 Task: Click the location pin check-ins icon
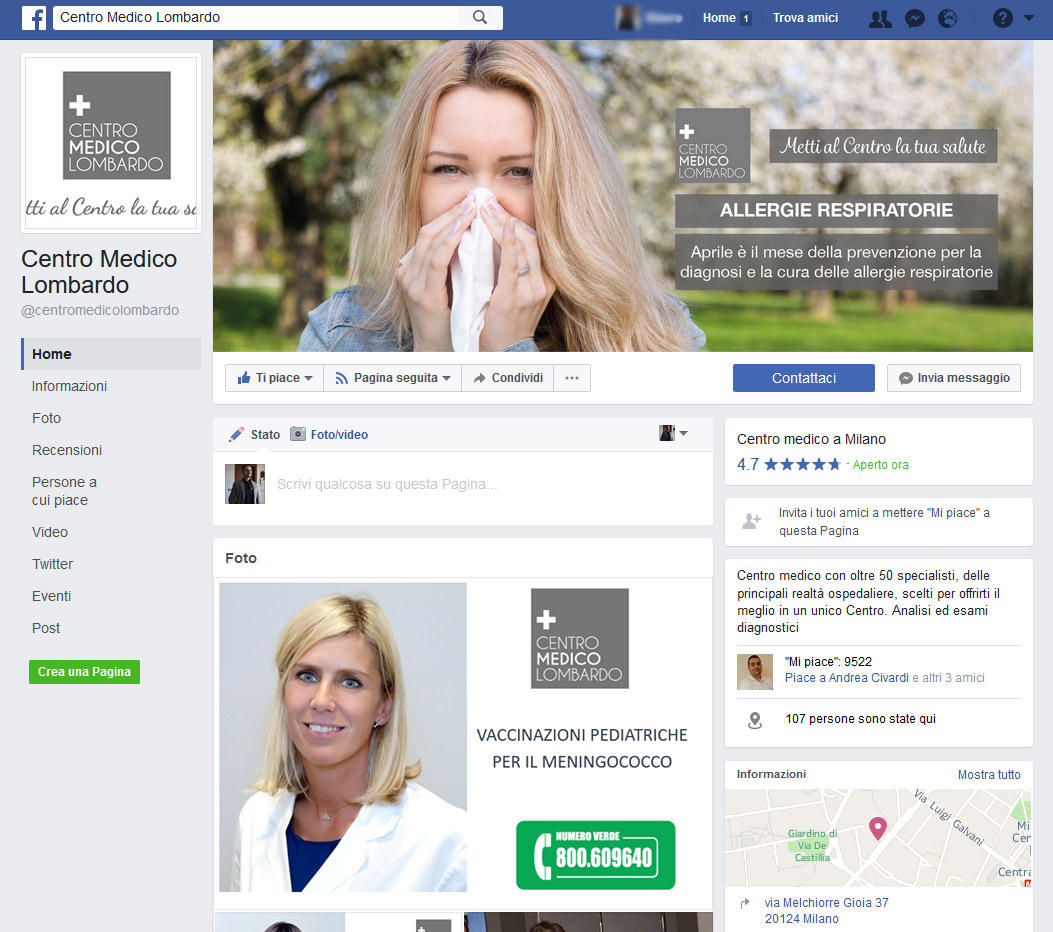(x=755, y=720)
